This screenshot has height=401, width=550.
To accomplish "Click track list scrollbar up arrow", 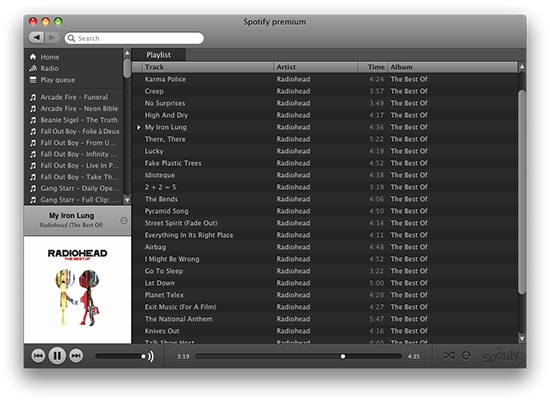I will pyautogui.click(x=522, y=67).
